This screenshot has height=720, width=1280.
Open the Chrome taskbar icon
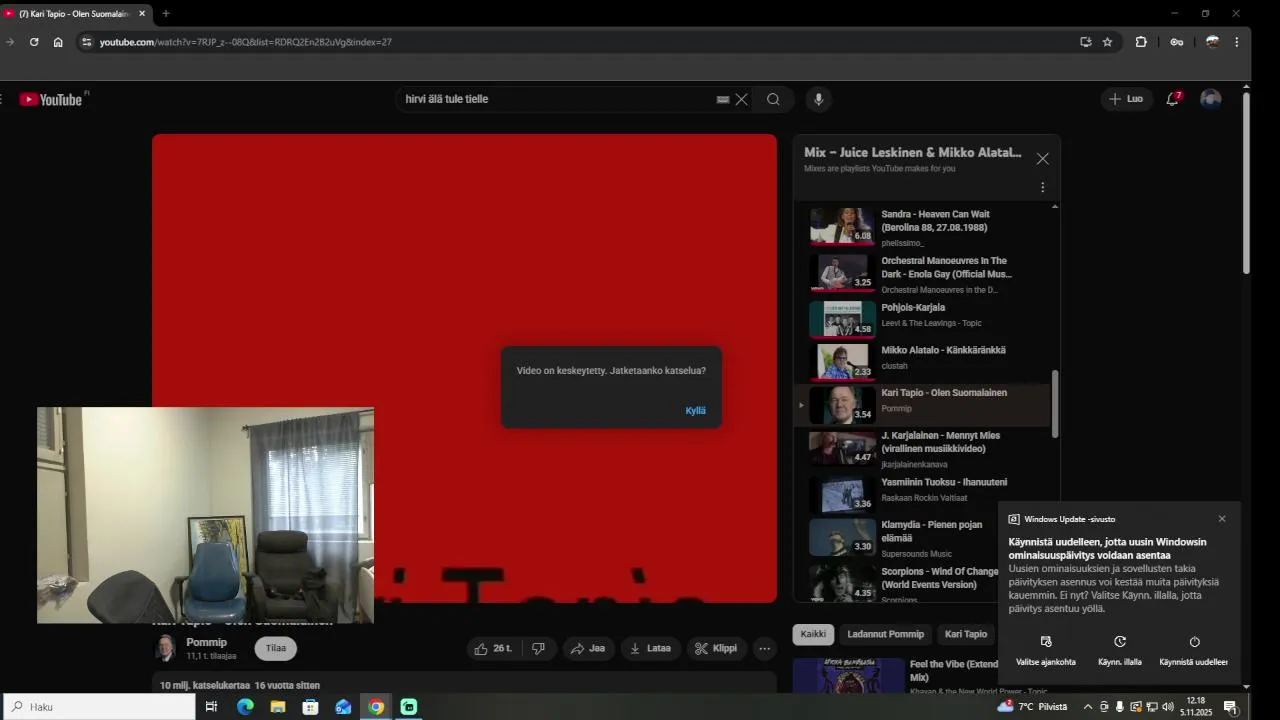tap(376, 707)
